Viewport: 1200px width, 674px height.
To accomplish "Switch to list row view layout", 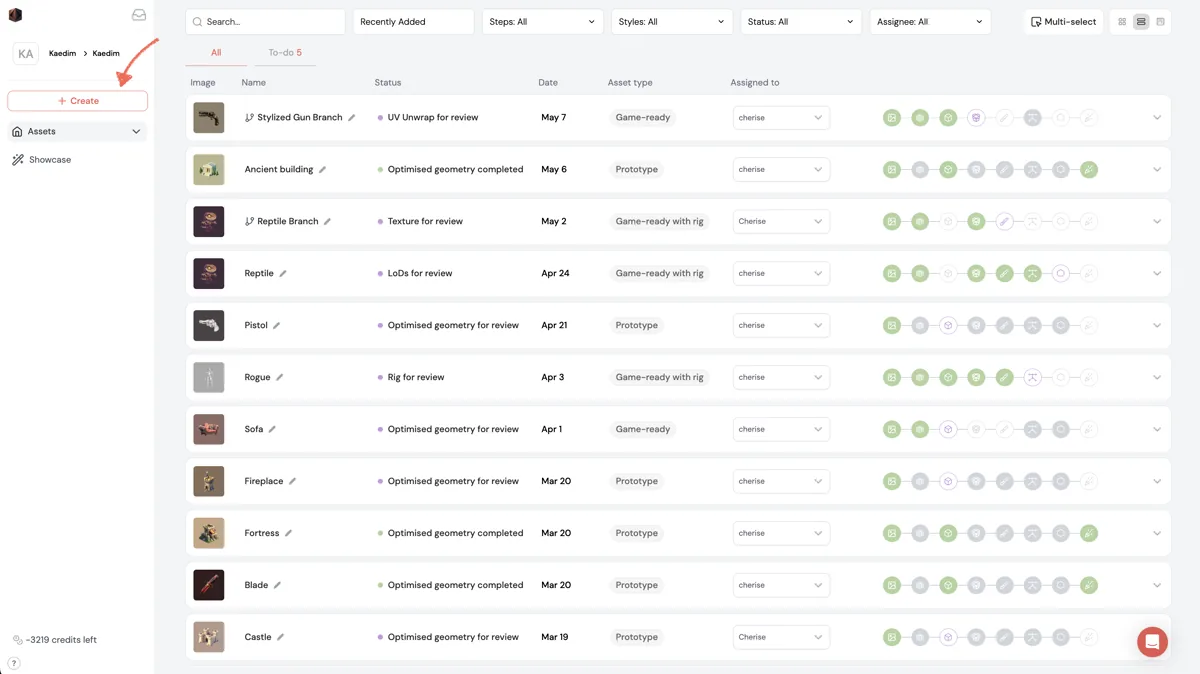I will [x=1141, y=22].
